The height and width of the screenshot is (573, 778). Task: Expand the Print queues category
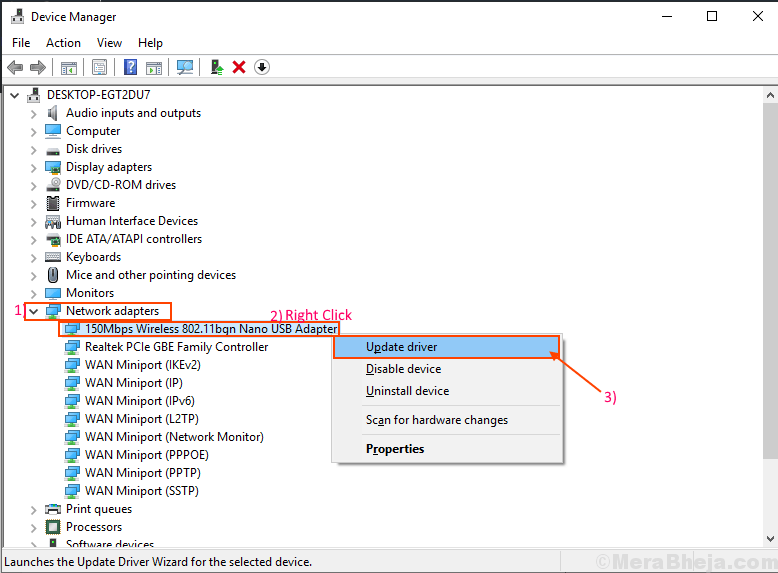[x=34, y=509]
